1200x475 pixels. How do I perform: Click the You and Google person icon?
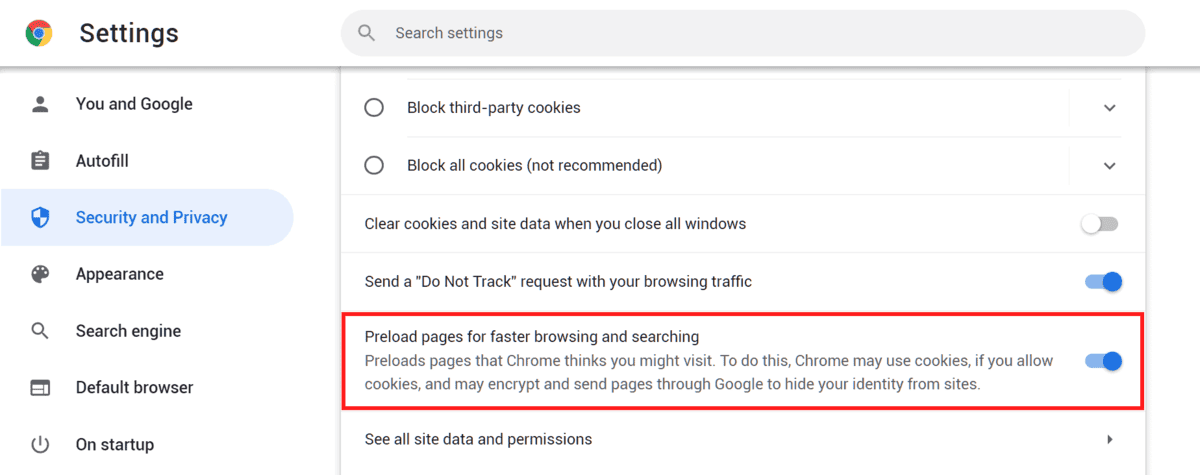tap(40, 104)
